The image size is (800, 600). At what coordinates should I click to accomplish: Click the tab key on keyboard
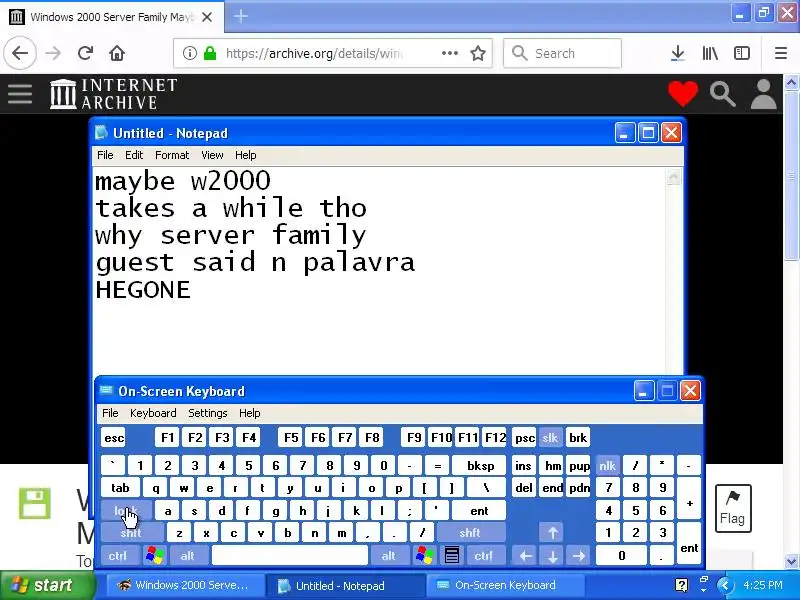coord(121,488)
